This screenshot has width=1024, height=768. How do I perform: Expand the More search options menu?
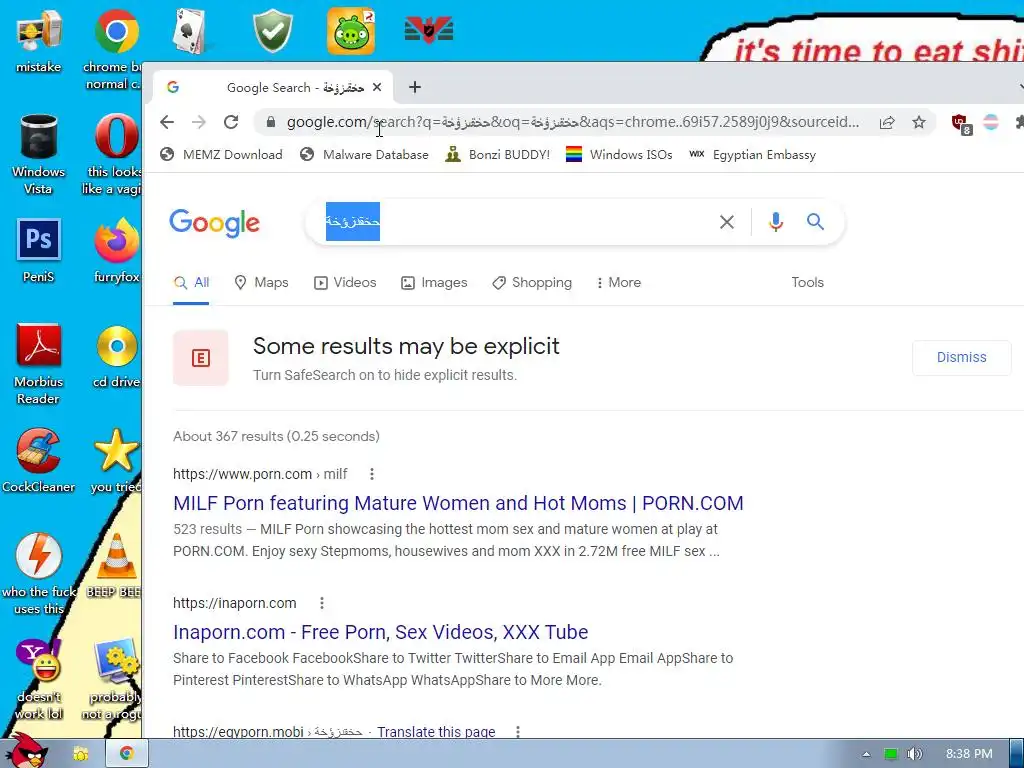[618, 283]
